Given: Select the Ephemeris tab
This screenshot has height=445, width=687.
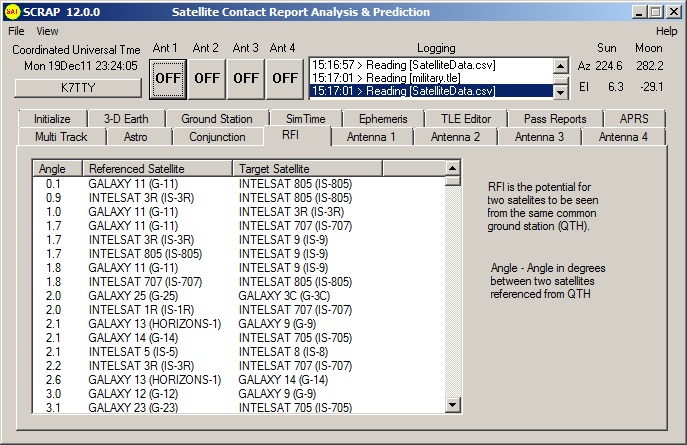Looking at the screenshot, I should [383, 119].
